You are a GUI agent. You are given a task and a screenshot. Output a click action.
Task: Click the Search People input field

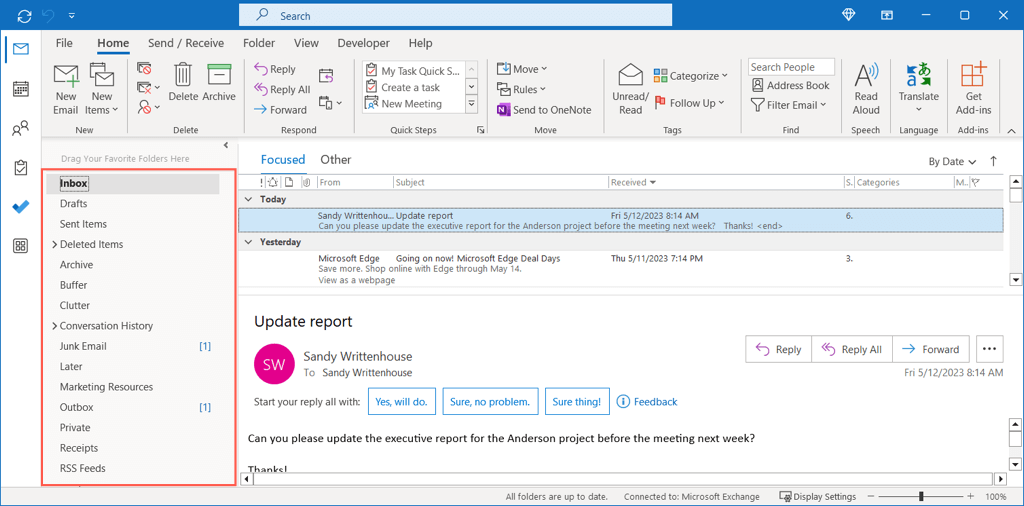pyautogui.click(x=791, y=67)
